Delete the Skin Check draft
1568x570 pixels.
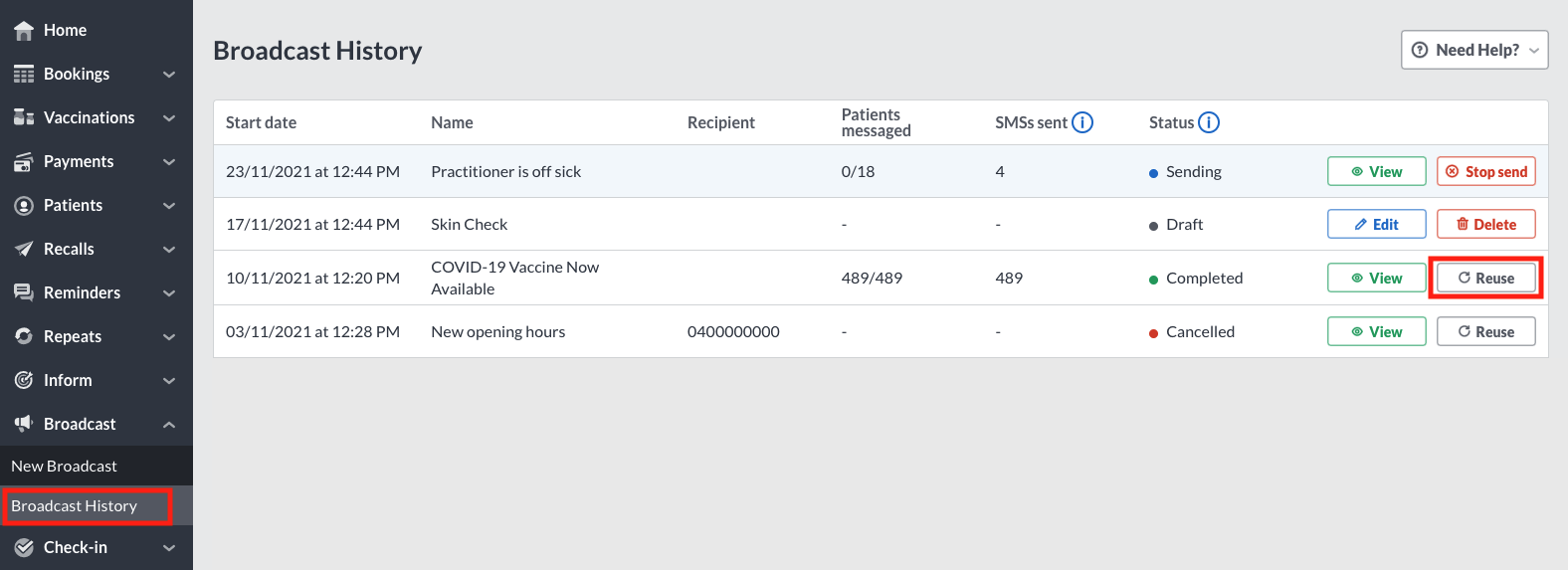1485,224
